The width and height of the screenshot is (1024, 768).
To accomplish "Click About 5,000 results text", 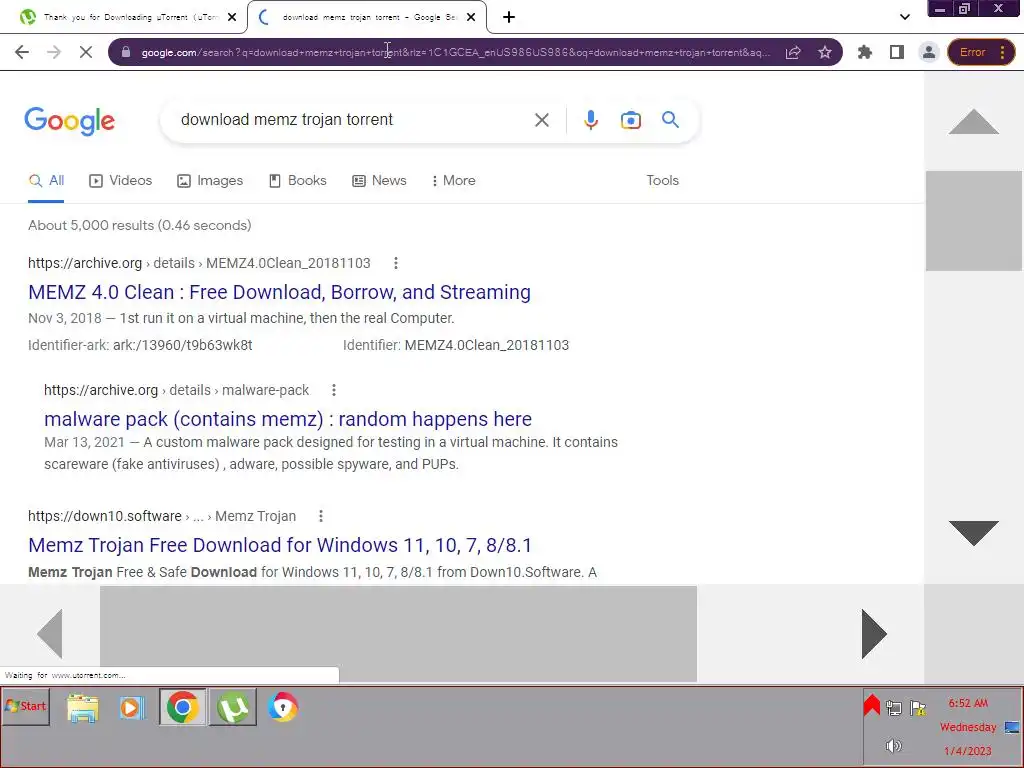I will pos(140,225).
